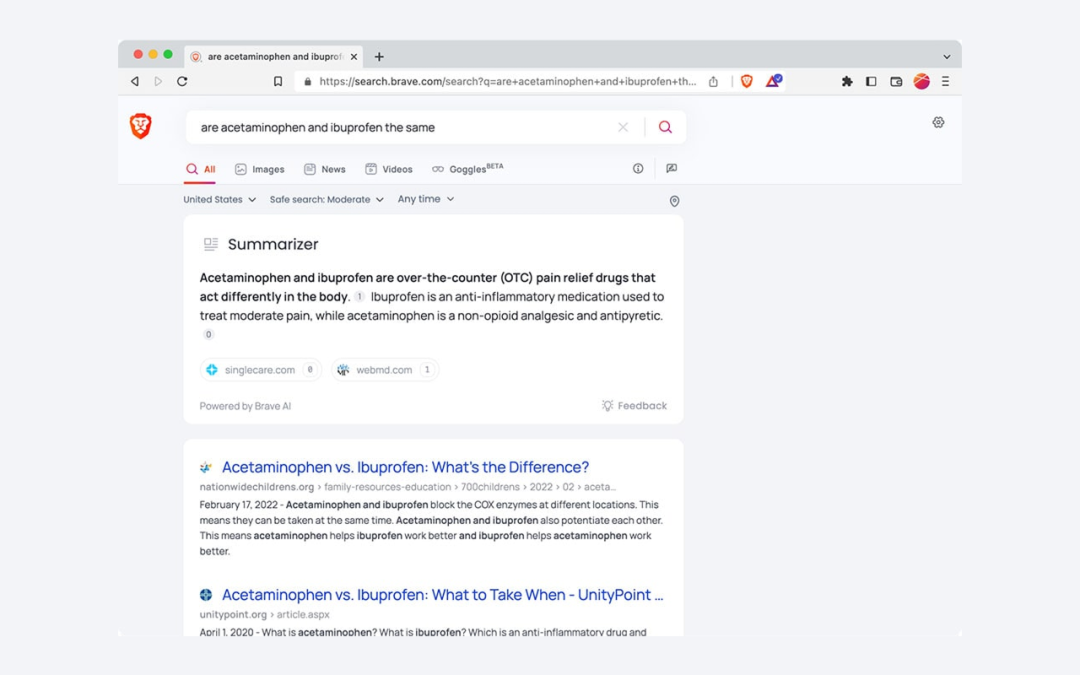Click citation 0 below the summary text
The width and height of the screenshot is (1080, 675).
click(208, 335)
